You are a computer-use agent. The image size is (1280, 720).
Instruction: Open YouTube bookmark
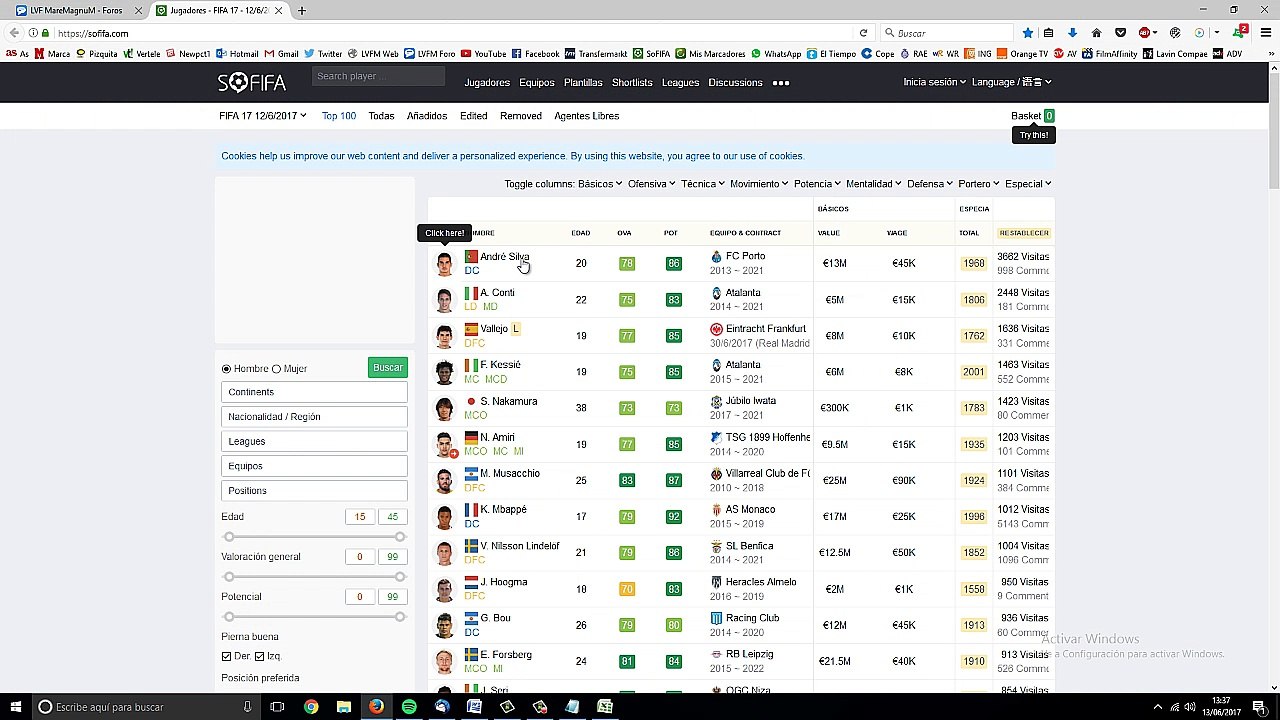[483, 54]
